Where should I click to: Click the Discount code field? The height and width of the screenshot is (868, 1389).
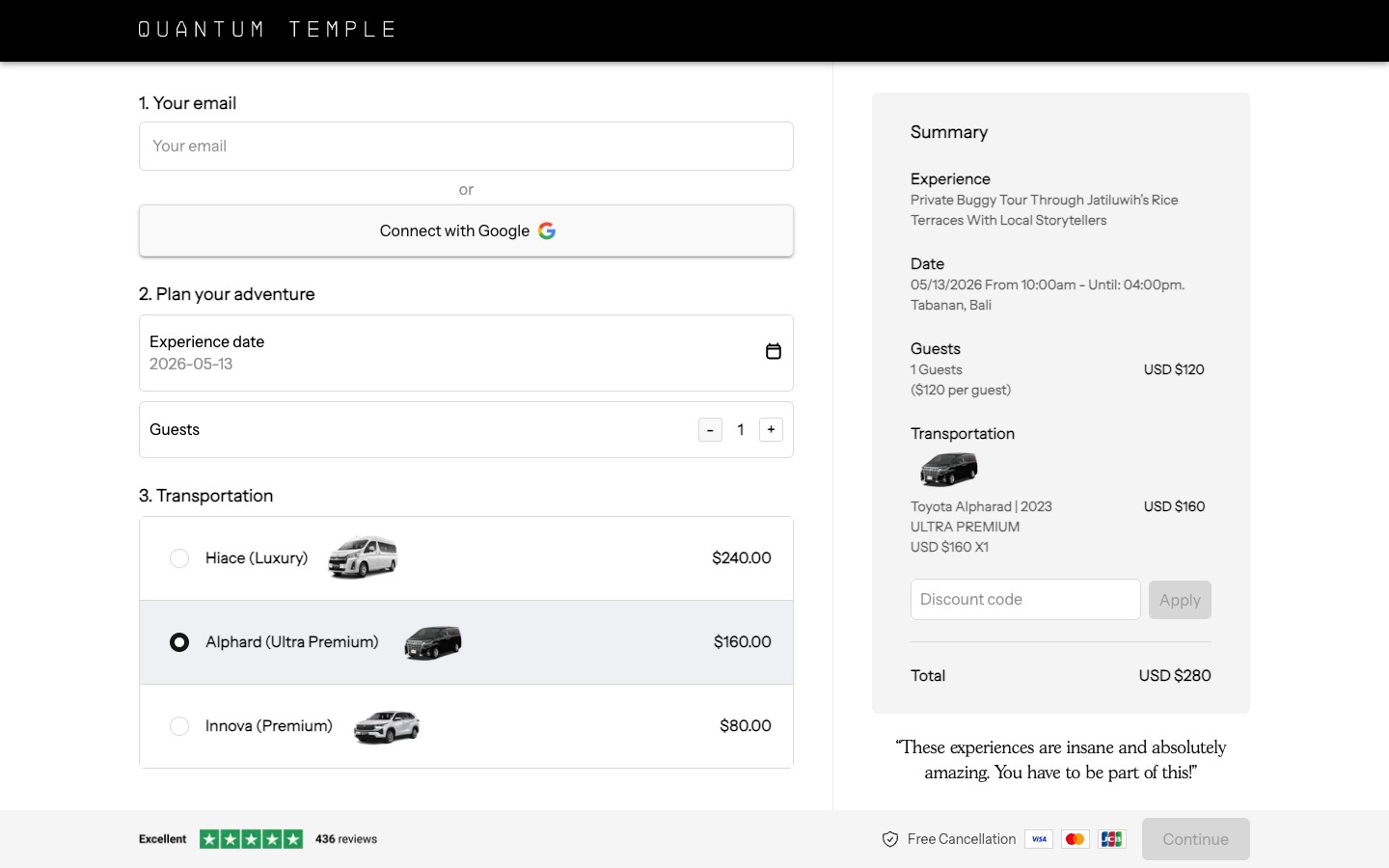click(x=1025, y=600)
